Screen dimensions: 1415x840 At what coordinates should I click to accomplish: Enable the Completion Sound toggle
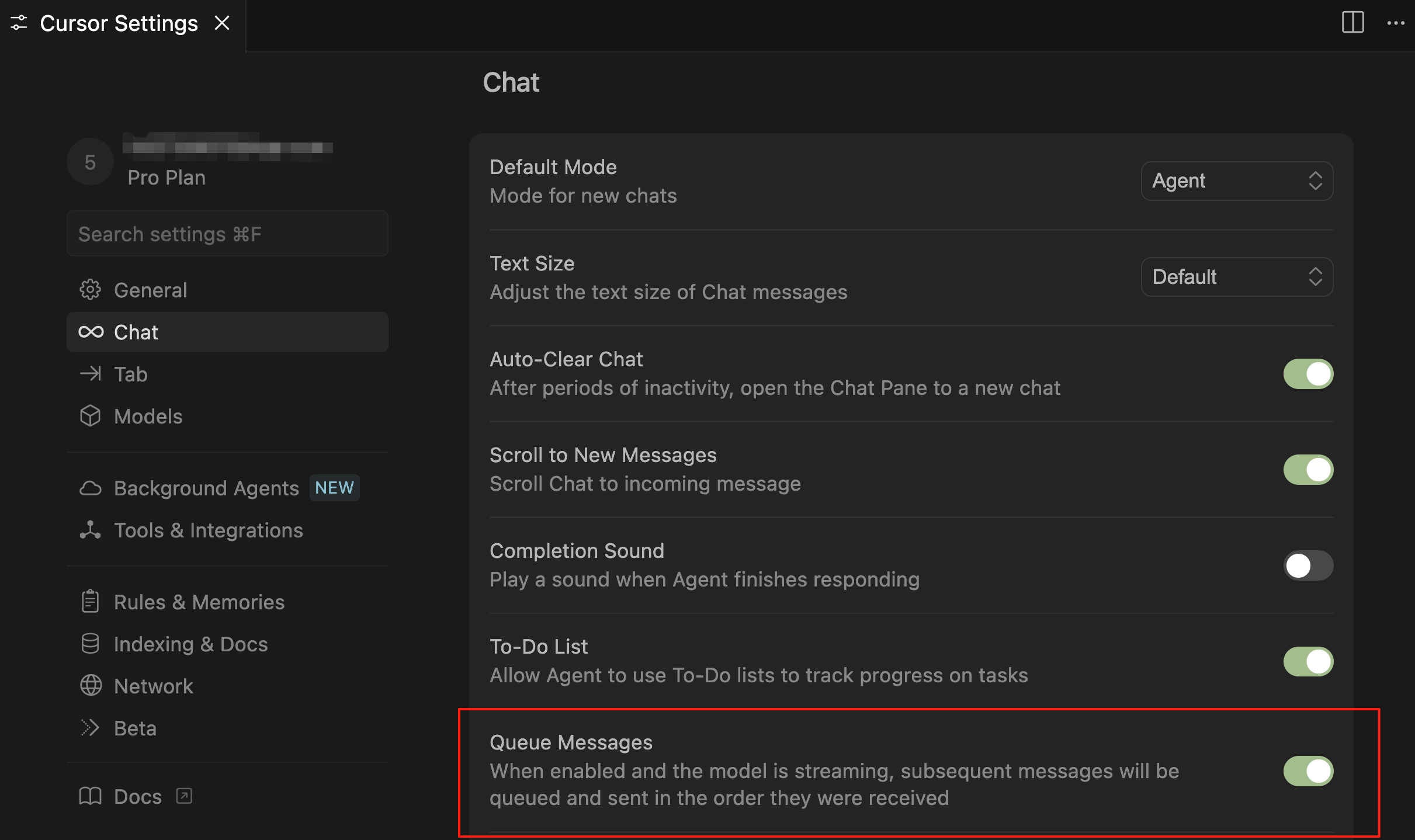[x=1308, y=565]
